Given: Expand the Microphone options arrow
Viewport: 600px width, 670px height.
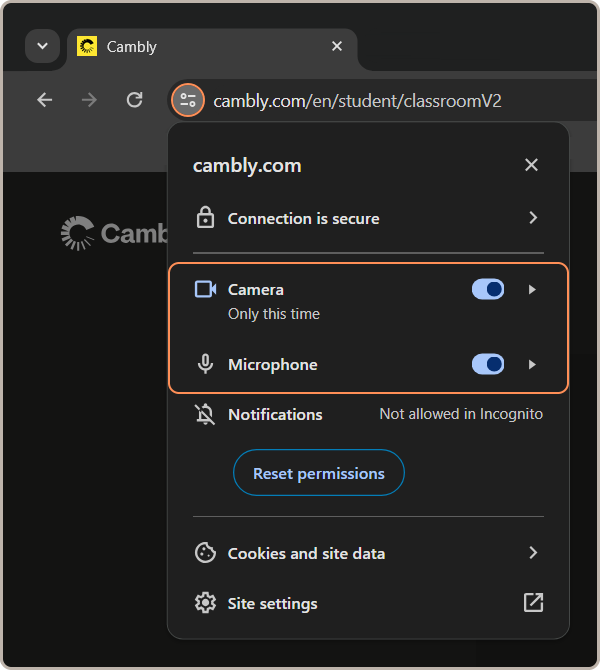Looking at the screenshot, I should click(x=532, y=365).
